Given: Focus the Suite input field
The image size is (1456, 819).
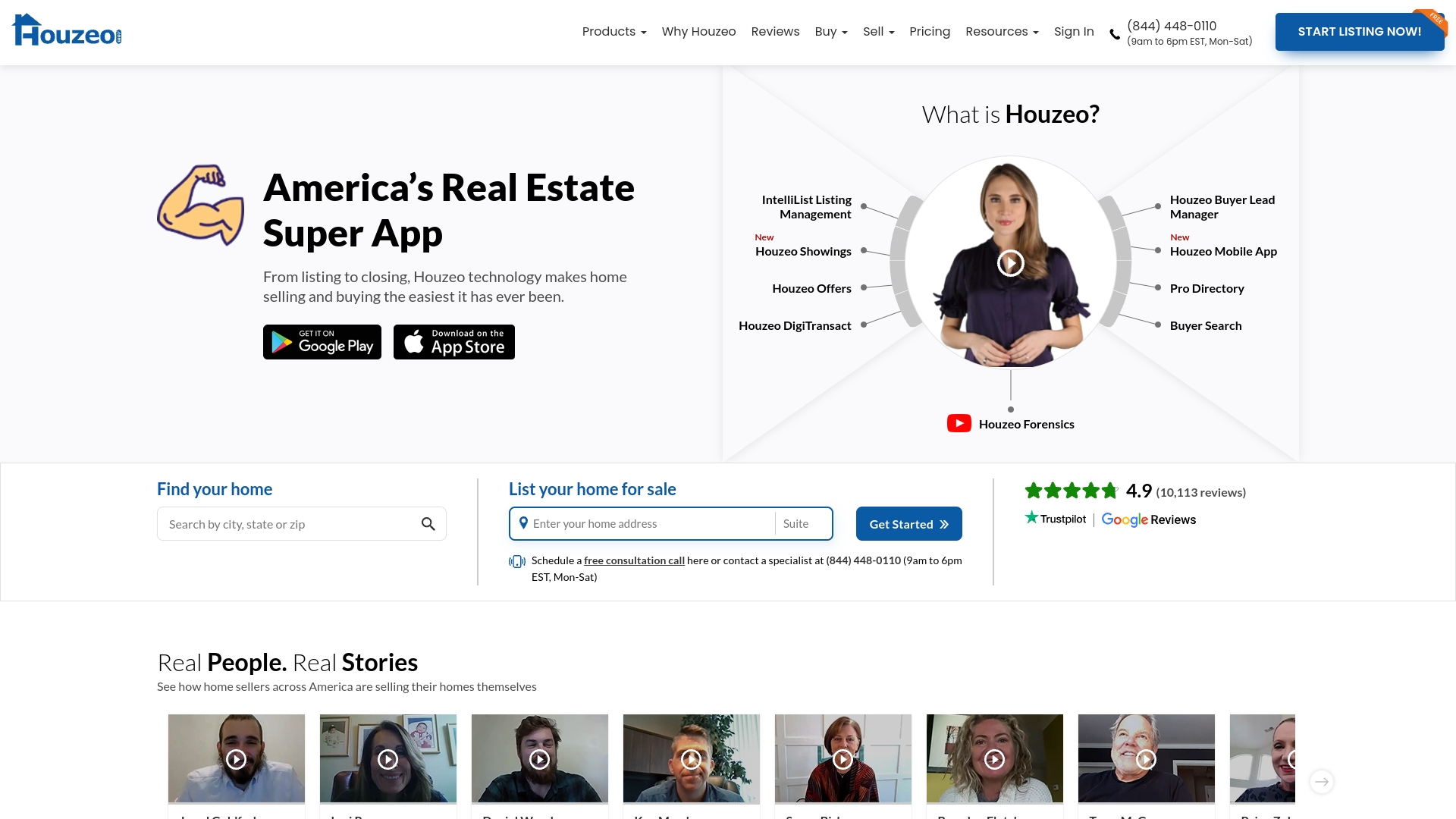Looking at the screenshot, I should [x=804, y=524].
